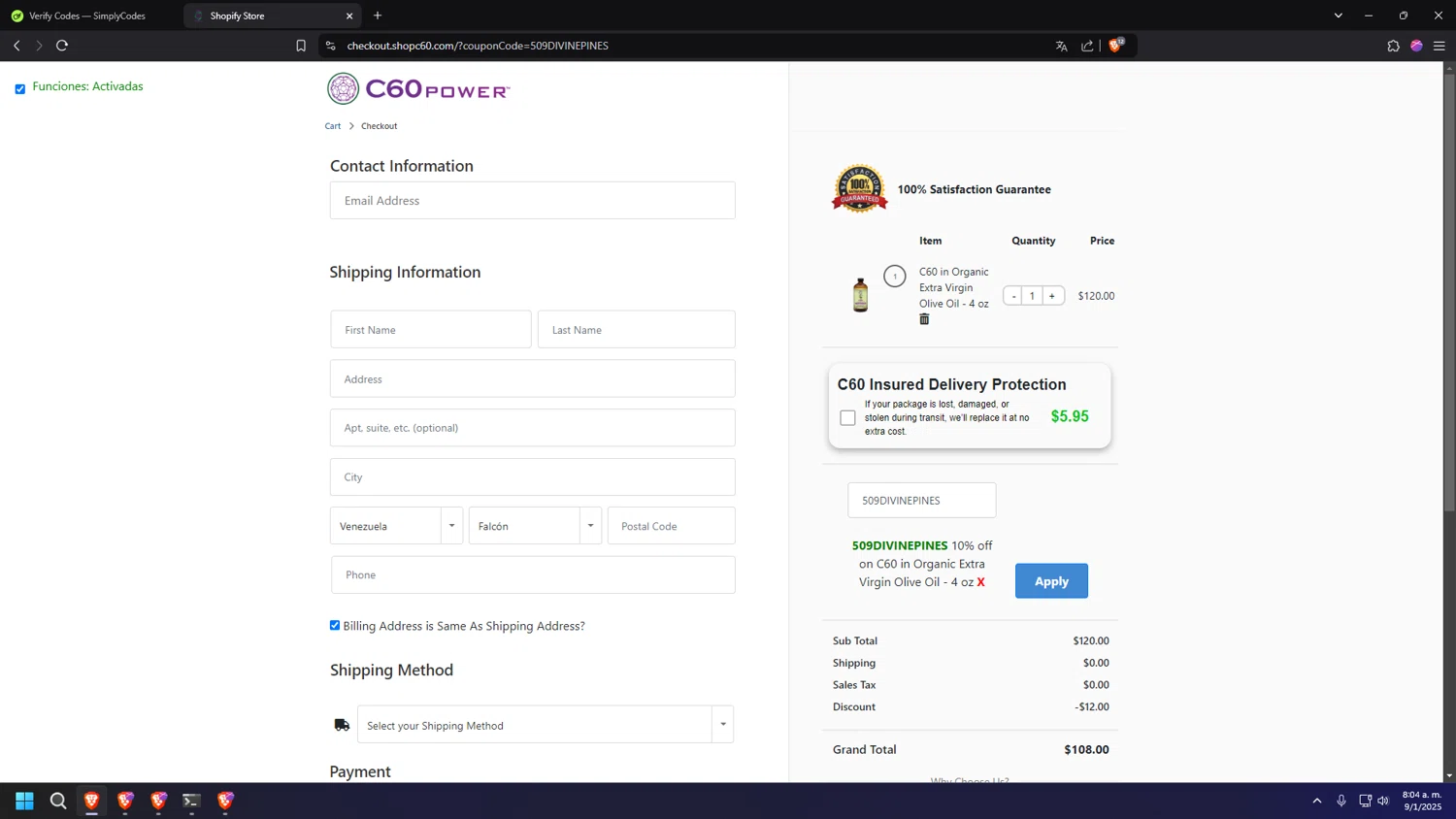Click the browser forward arrow

click(39, 46)
